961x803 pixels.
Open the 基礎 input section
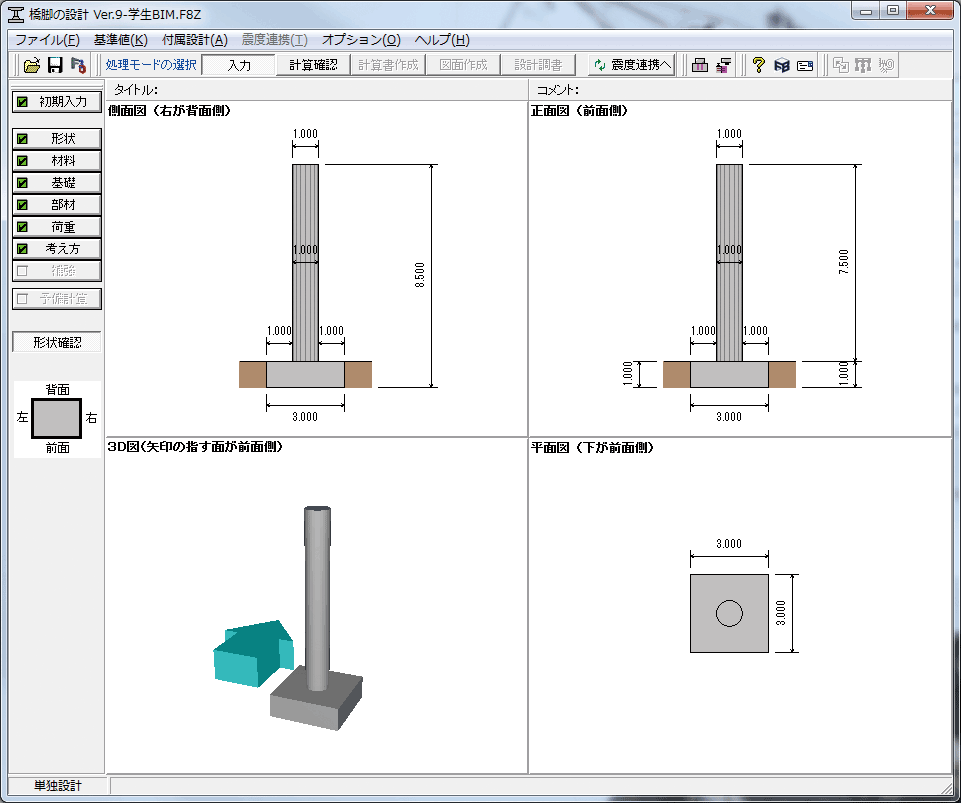pyautogui.click(x=57, y=183)
